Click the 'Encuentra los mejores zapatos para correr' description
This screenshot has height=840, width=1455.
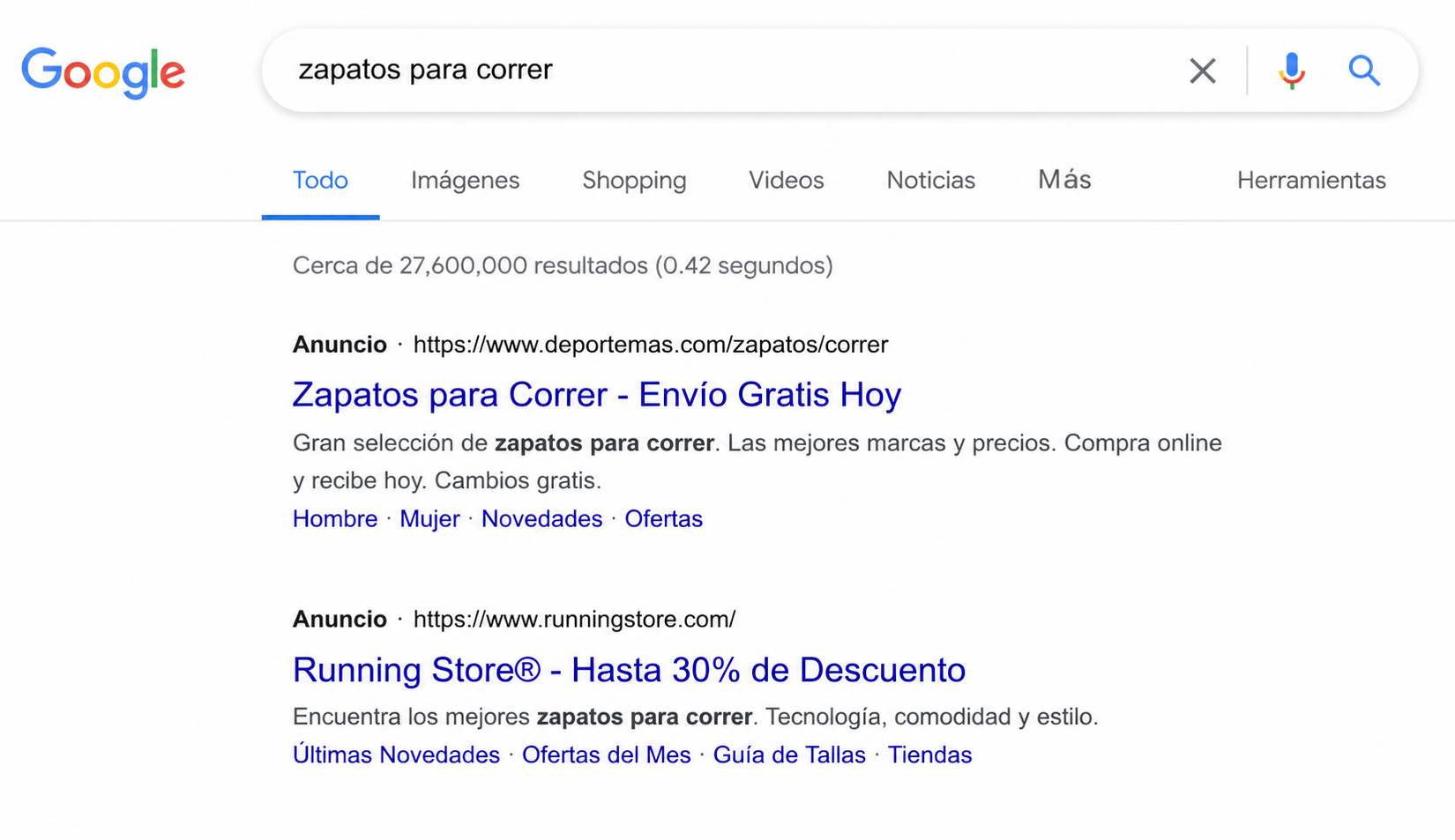pyautogui.click(x=695, y=717)
